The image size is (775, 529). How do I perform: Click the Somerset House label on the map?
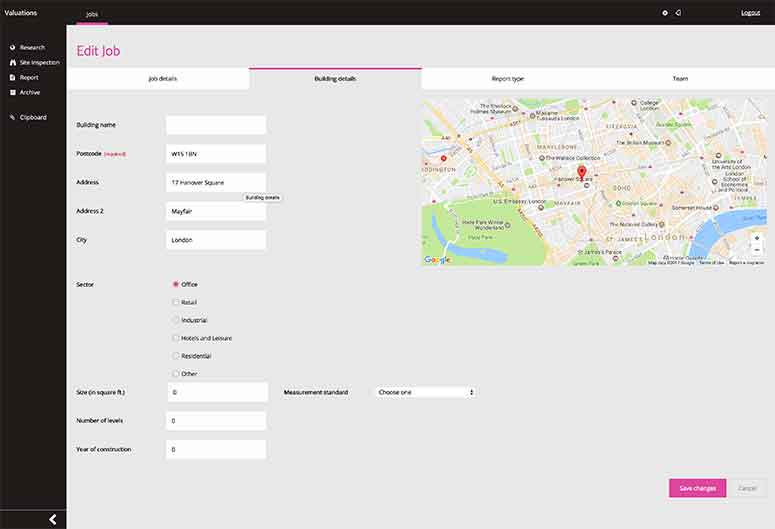[691, 208]
